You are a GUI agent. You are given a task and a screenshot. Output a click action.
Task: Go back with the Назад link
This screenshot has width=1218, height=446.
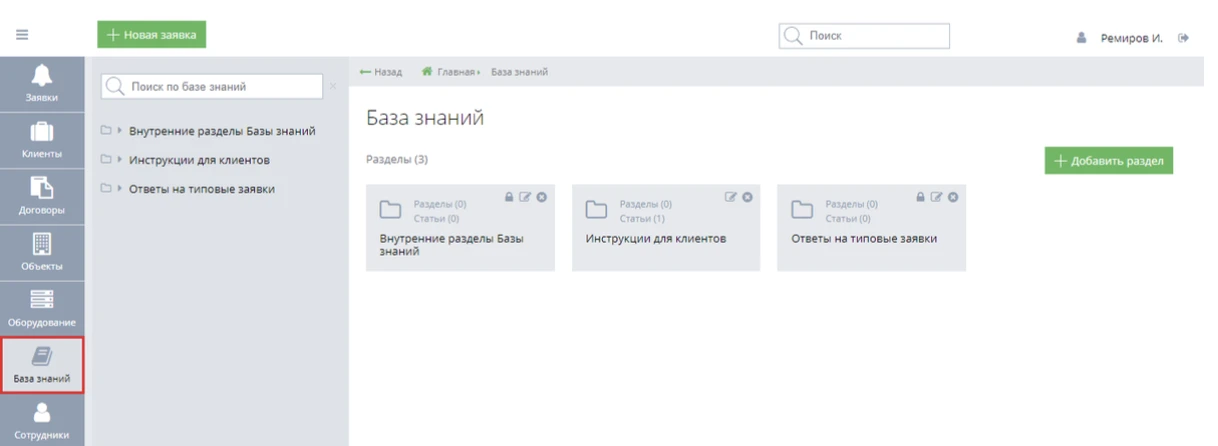381,72
